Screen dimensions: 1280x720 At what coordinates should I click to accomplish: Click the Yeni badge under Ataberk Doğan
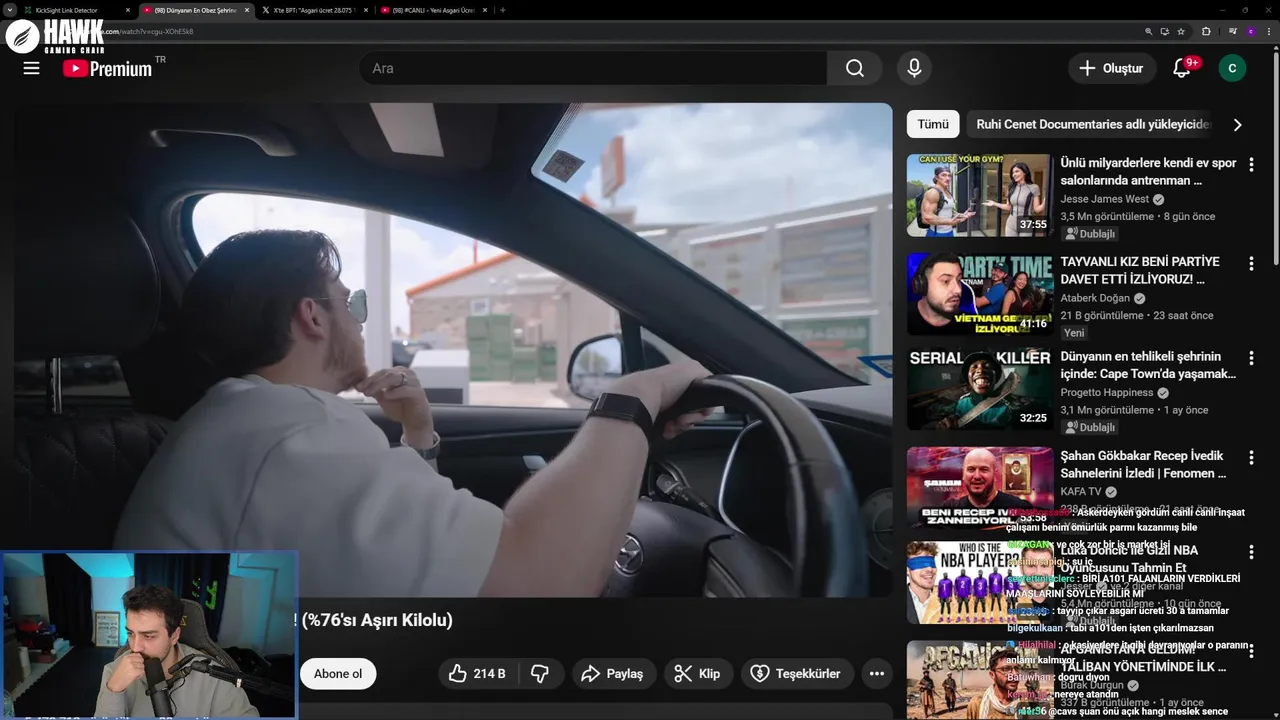(x=1074, y=332)
